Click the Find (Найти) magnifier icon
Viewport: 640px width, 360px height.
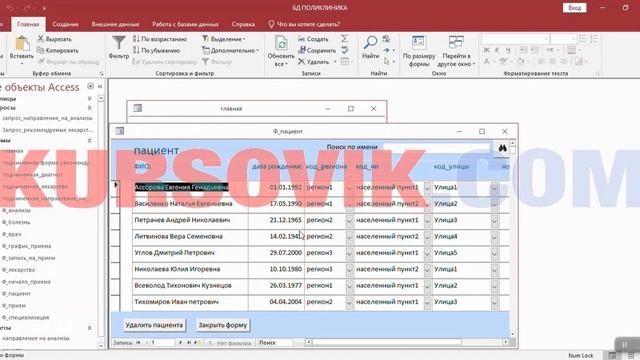[x=370, y=42]
